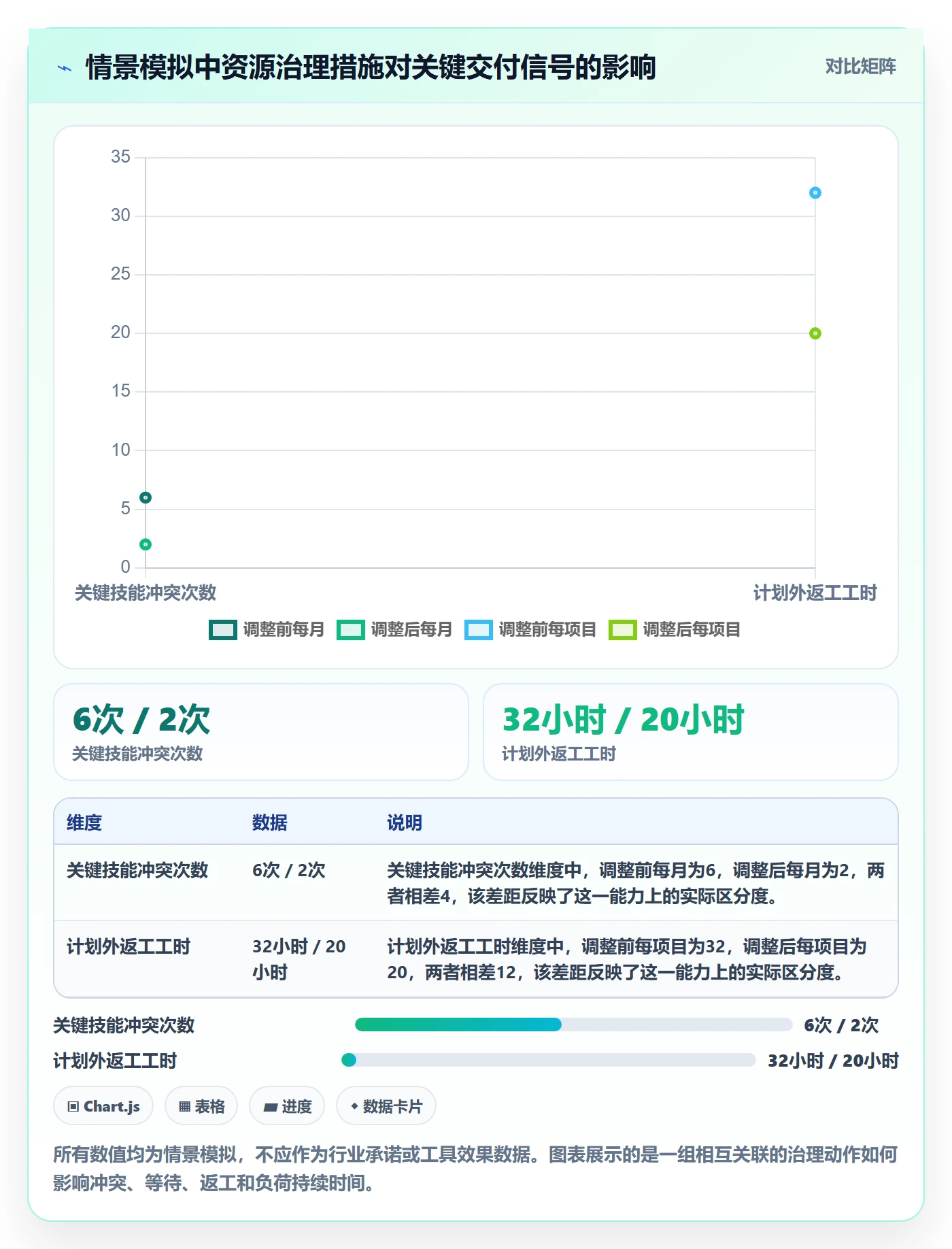Click the 说明 table column header

click(405, 822)
